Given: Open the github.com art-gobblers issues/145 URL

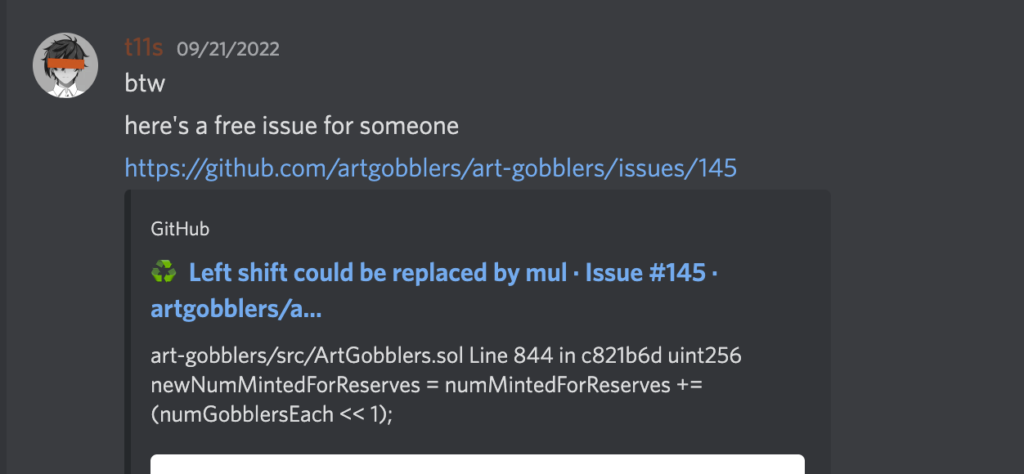Looking at the screenshot, I should pyautogui.click(x=430, y=167).
